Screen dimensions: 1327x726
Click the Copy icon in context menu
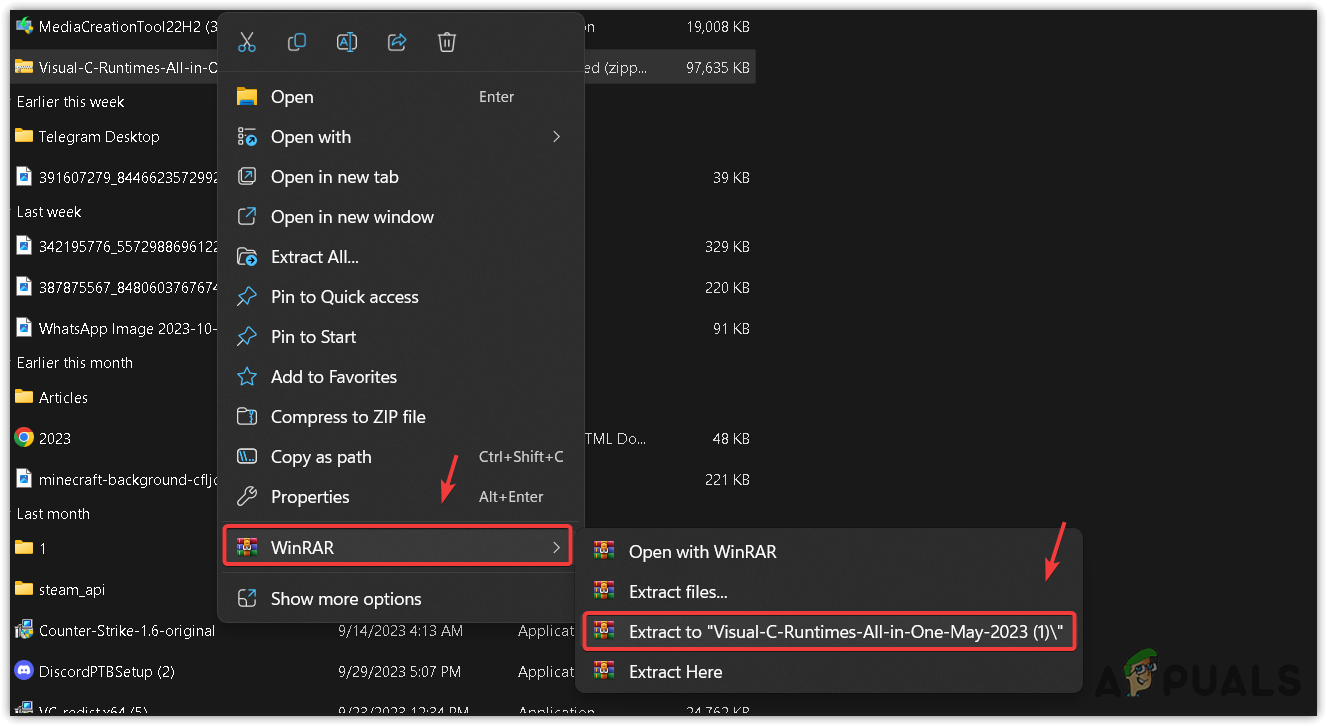[297, 42]
